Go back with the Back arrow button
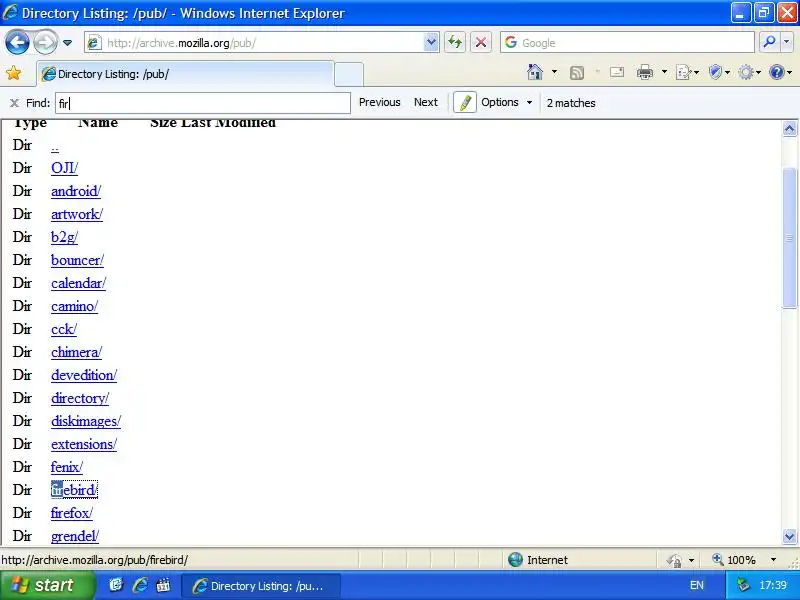This screenshot has height=600, width=800. [x=17, y=42]
